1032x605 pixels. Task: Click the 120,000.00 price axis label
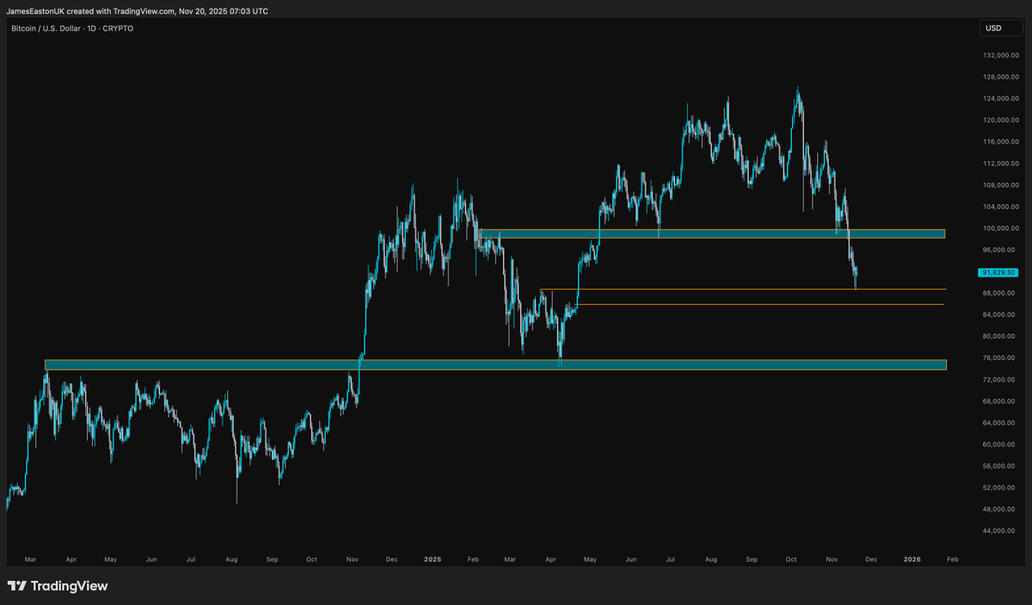pyautogui.click(x=999, y=120)
